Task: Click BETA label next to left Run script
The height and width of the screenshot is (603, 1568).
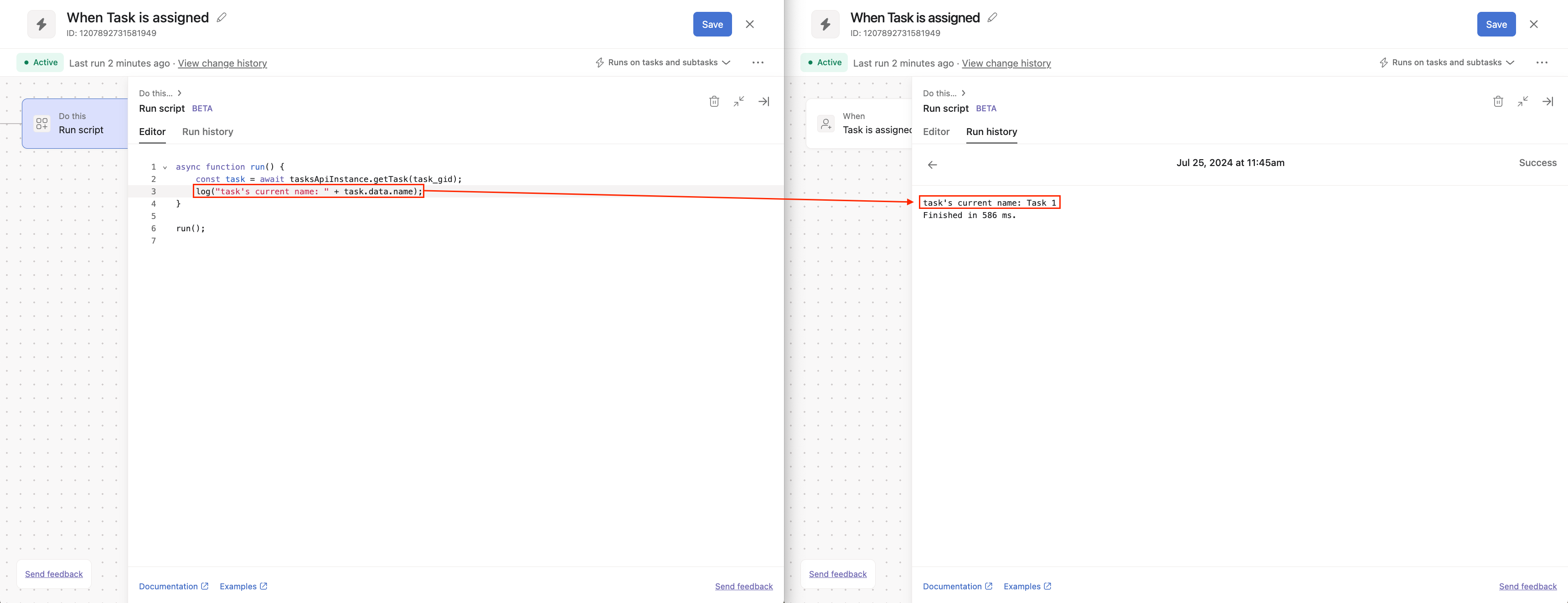Action: tap(202, 109)
